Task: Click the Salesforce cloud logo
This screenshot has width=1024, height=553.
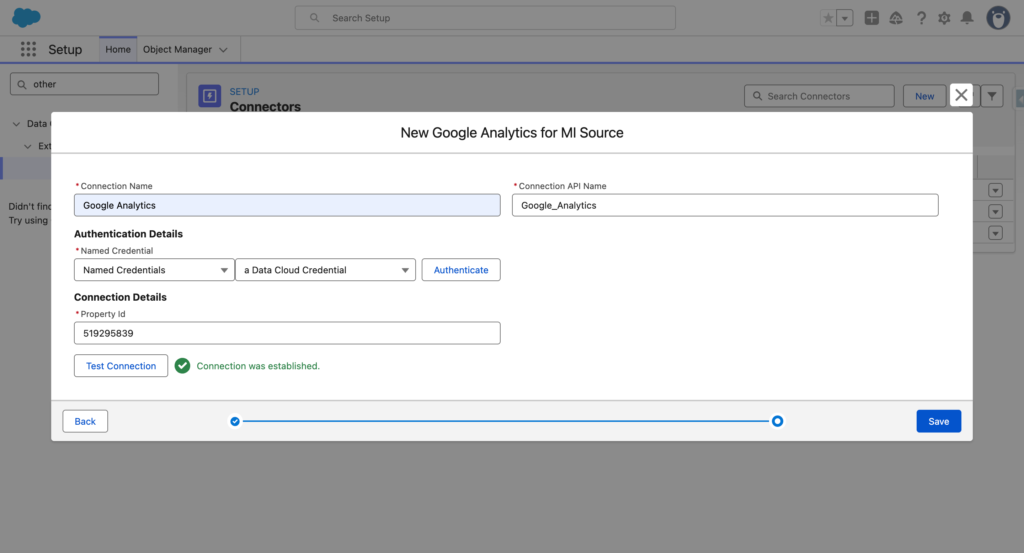Action: coord(26,18)
